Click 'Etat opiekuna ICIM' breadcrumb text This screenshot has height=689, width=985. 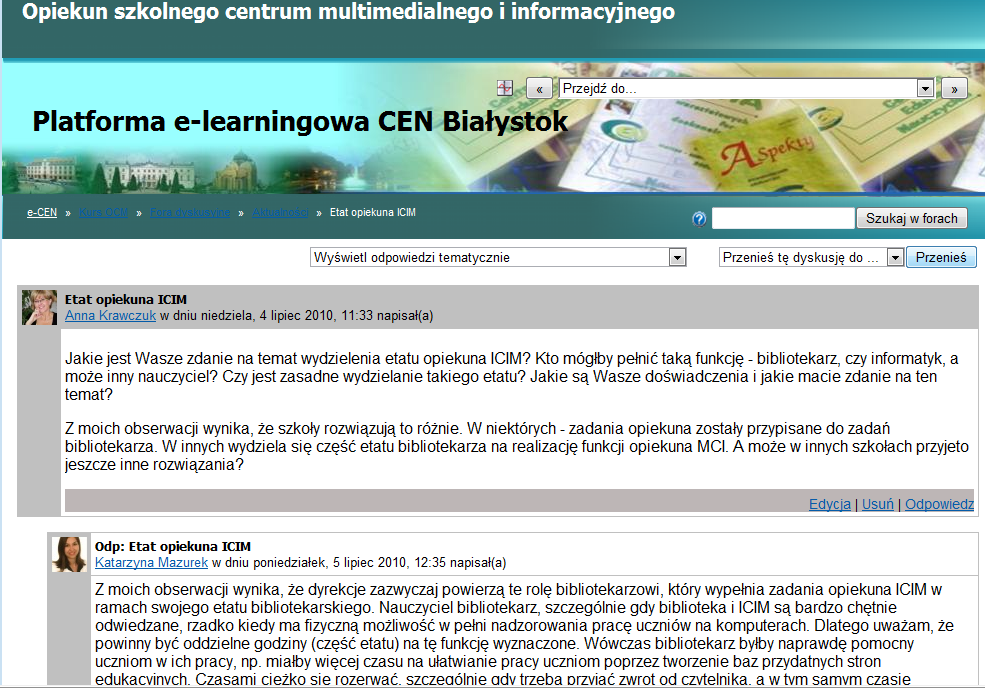373,212
